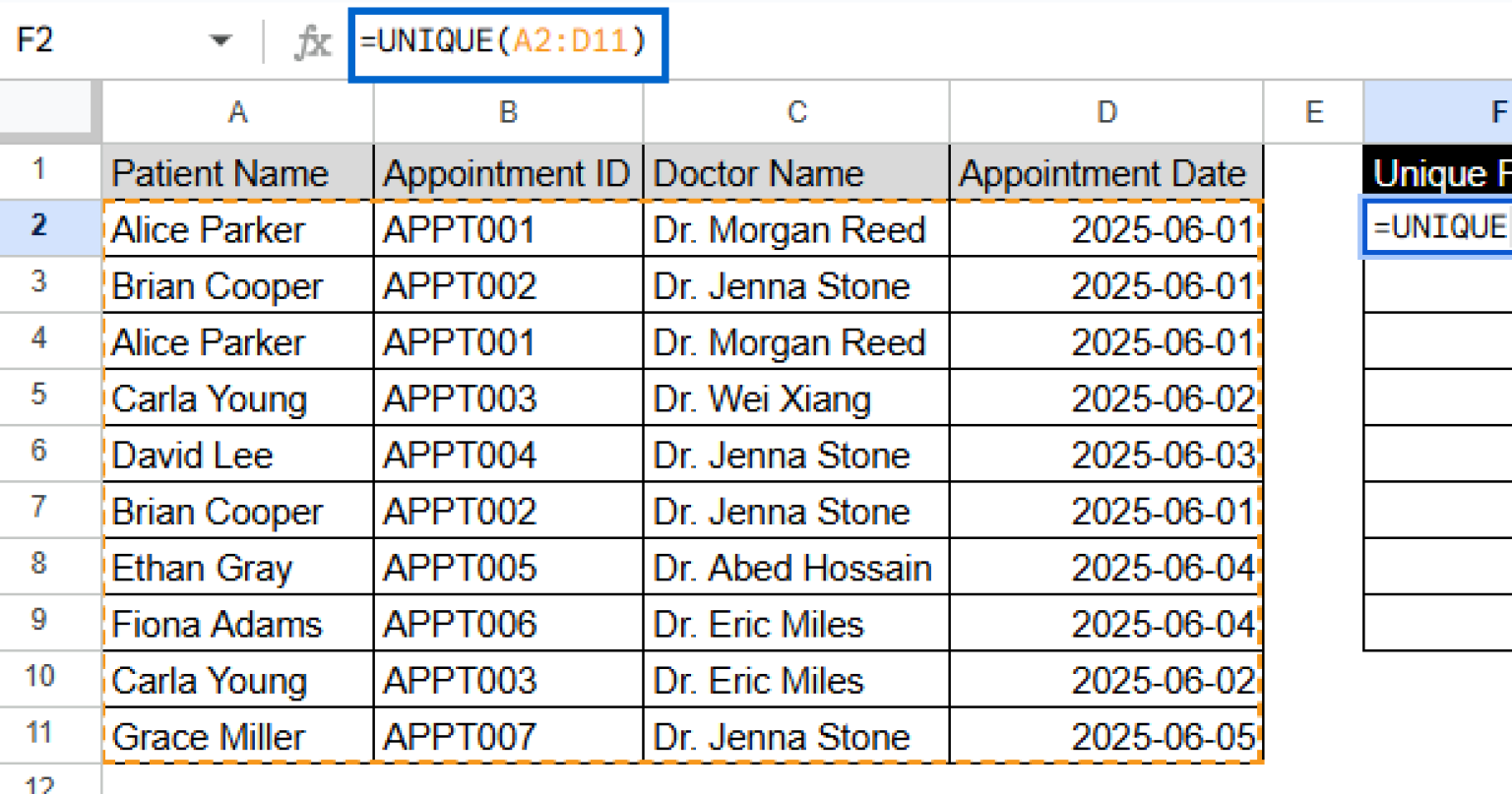Viewport: 1512px width, 794px height.
Task: Select column header E
Action: pos(1313,111)
